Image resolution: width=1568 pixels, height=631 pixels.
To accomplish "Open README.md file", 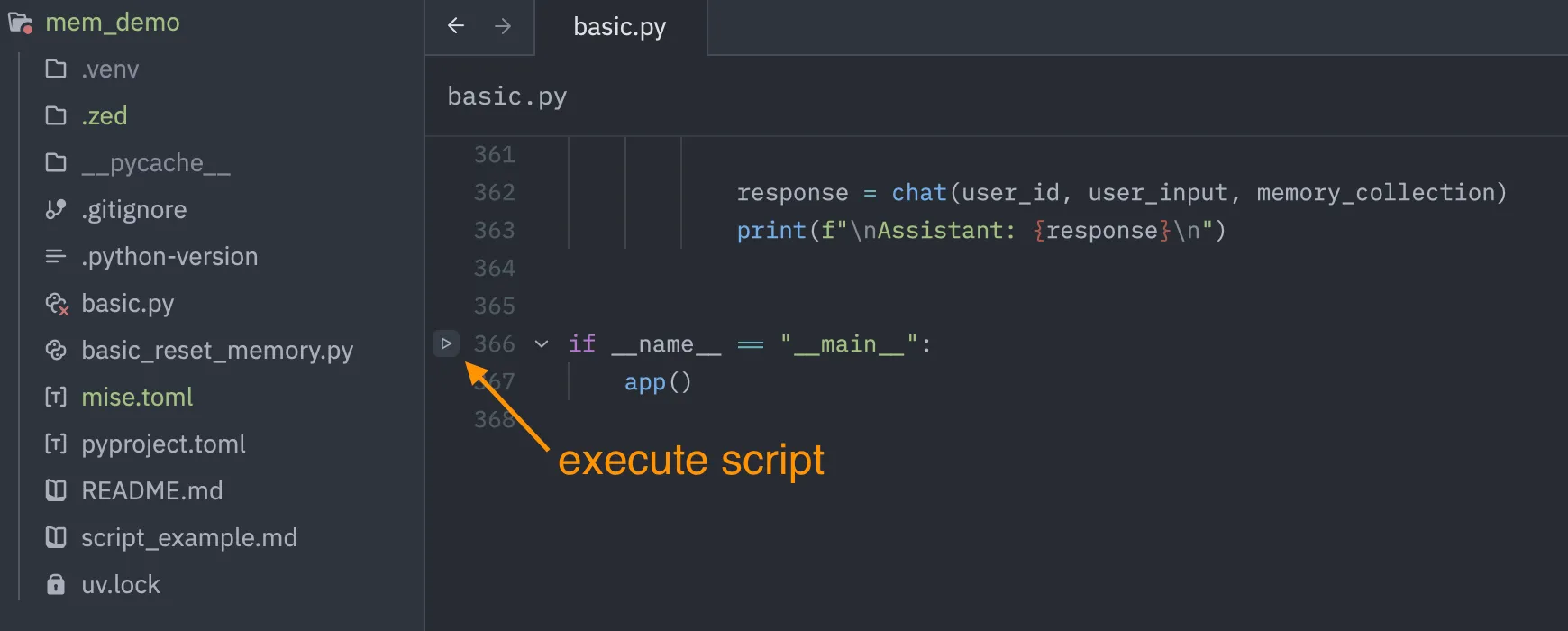I will point(151,491).
